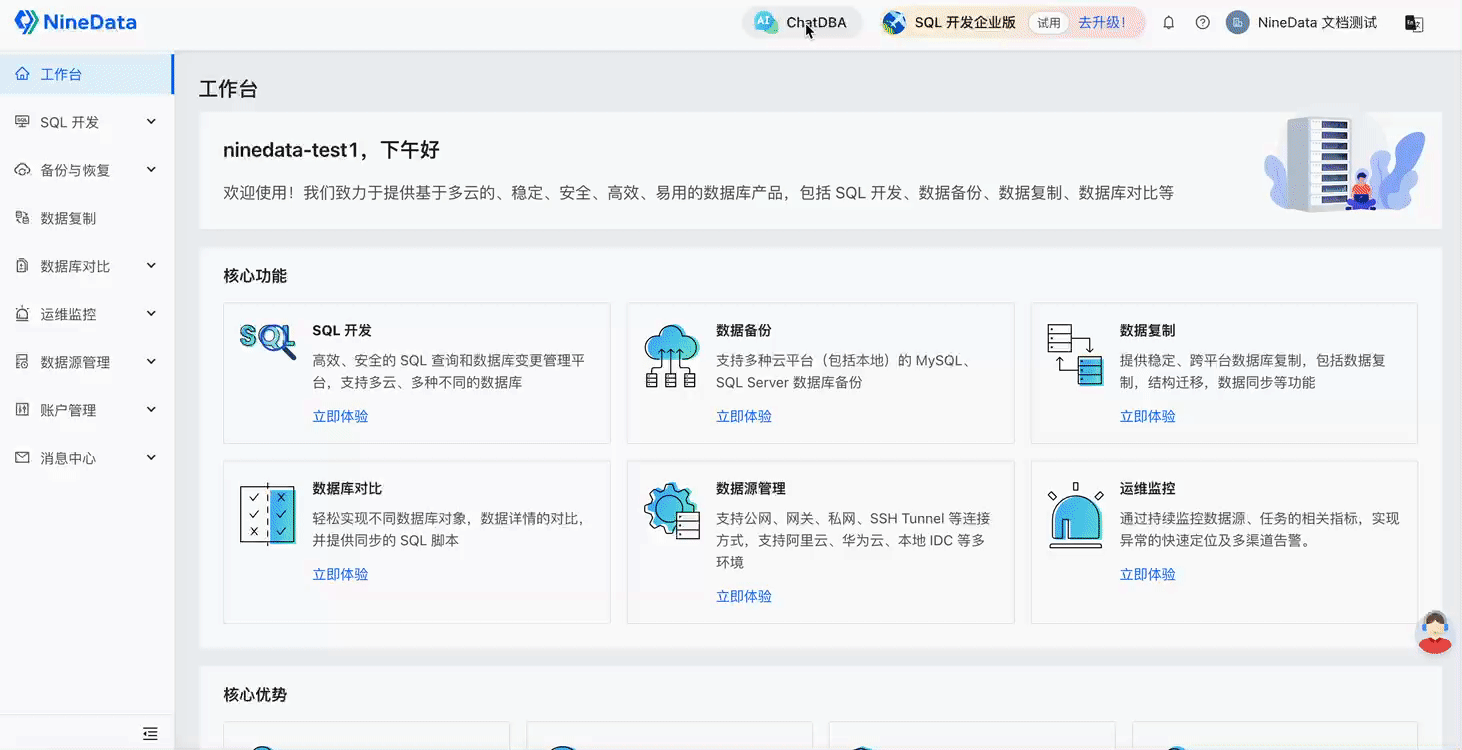Click the 数据复制 card icon
The image size is (1462, 750).
click(x=1075, y=354)
